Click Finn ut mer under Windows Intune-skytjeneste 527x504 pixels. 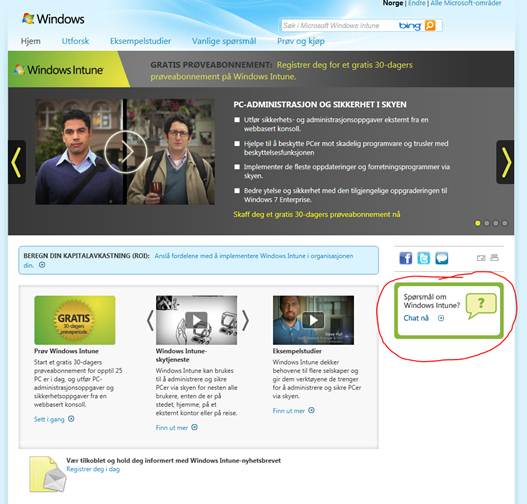(x=172, y=427)
